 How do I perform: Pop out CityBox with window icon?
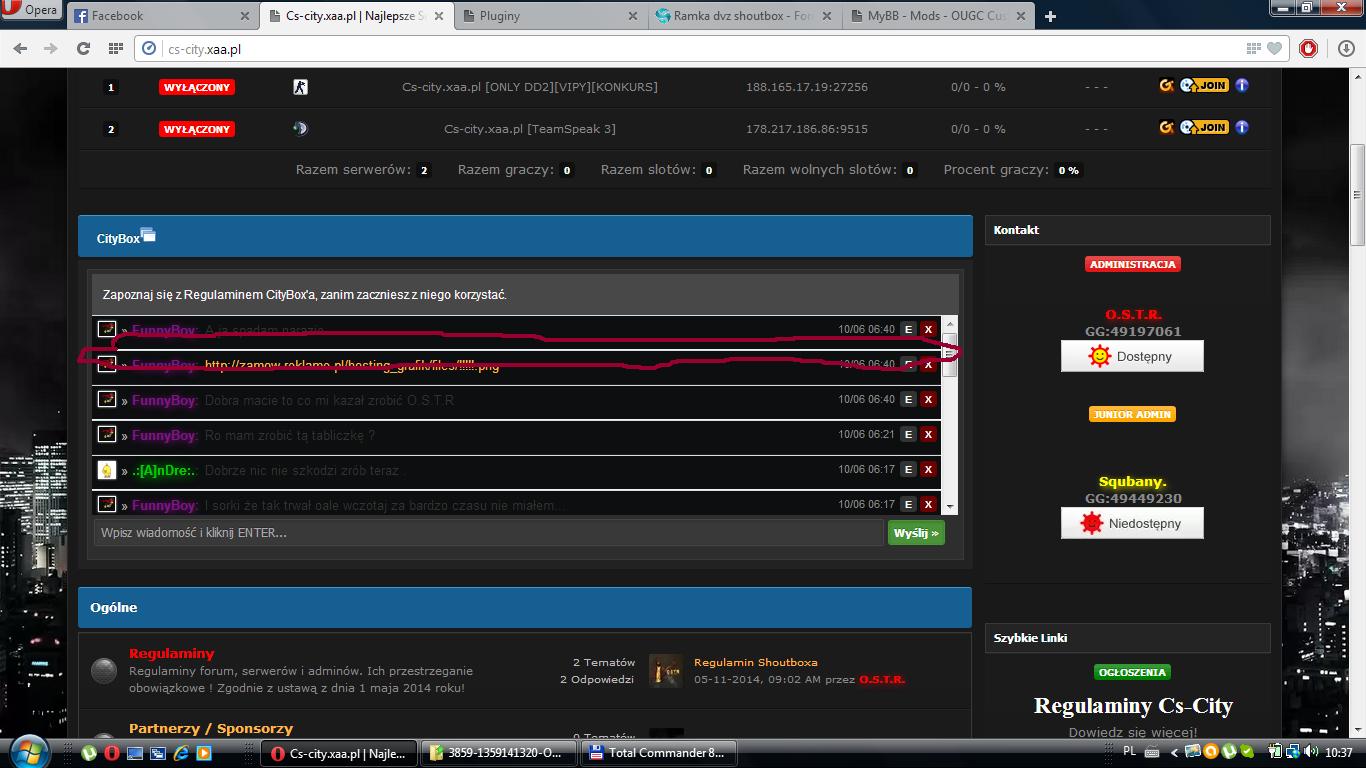(x=148, y=235)
